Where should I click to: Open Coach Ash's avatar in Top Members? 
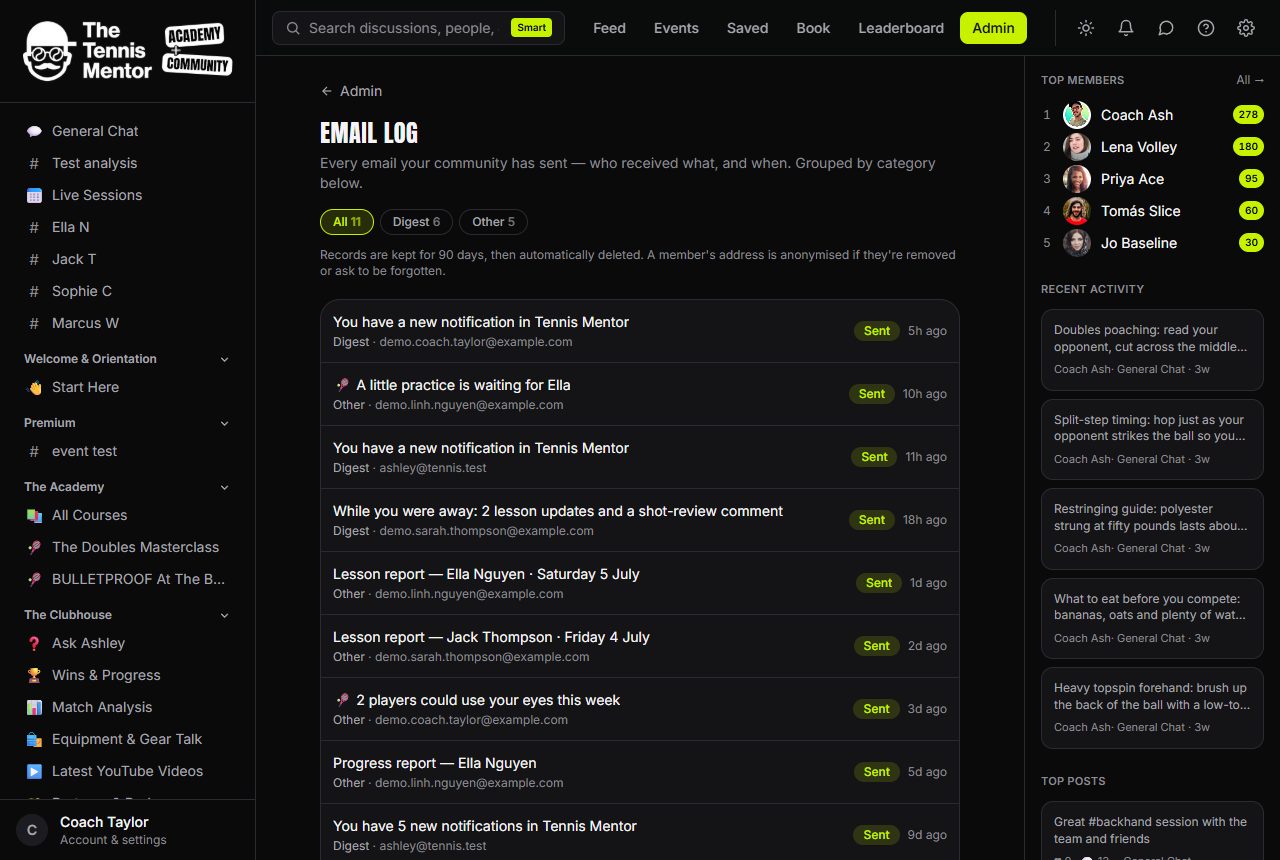pyautogui.click(x=1077, y=115)
